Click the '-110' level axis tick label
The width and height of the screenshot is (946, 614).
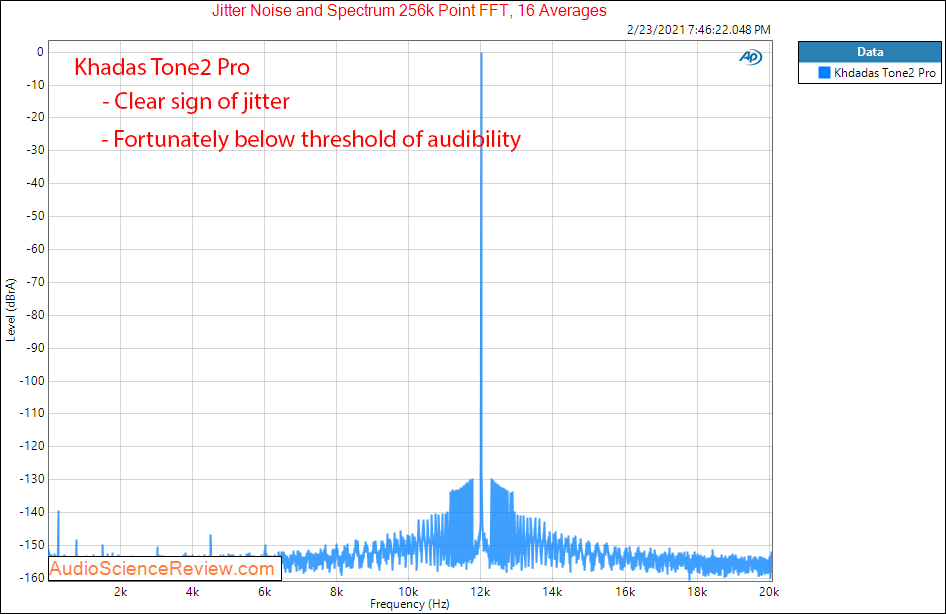tap(33, 413)
